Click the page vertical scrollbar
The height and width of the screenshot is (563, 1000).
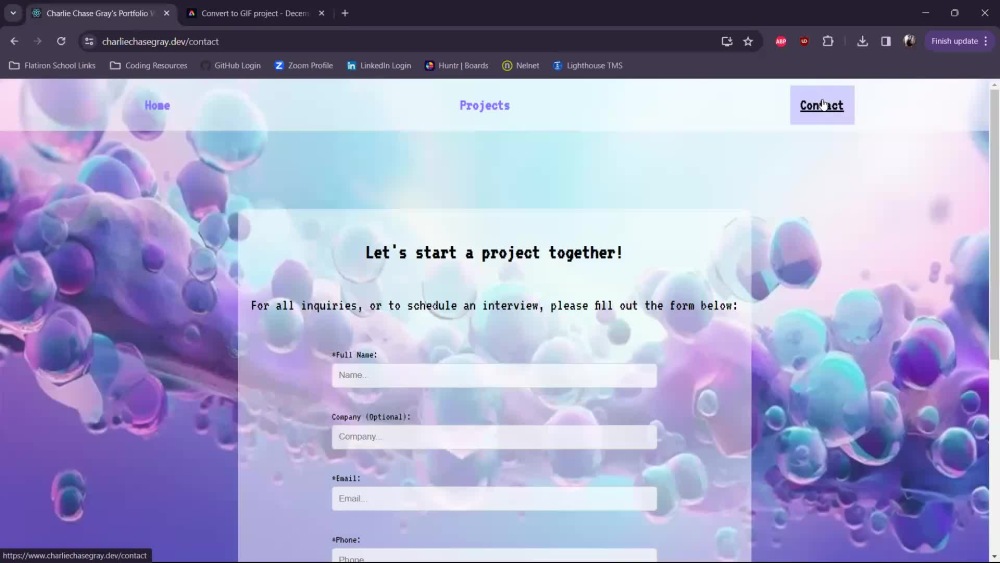point(994,226)
